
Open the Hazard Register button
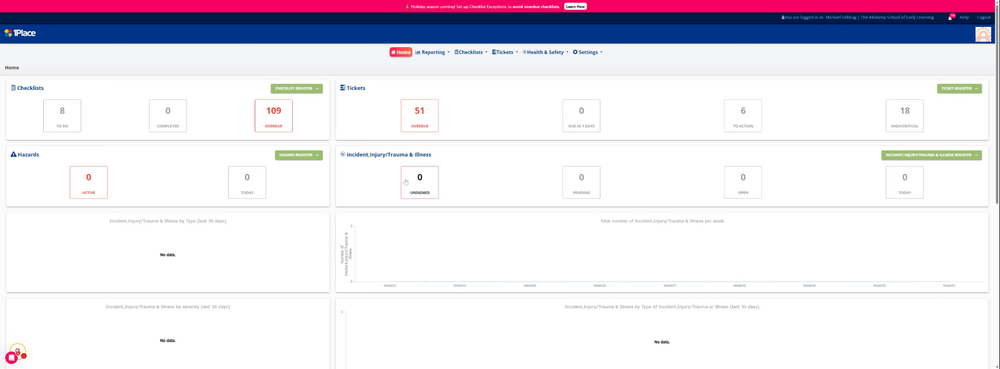pyautogui.click(x=298, y=155)
